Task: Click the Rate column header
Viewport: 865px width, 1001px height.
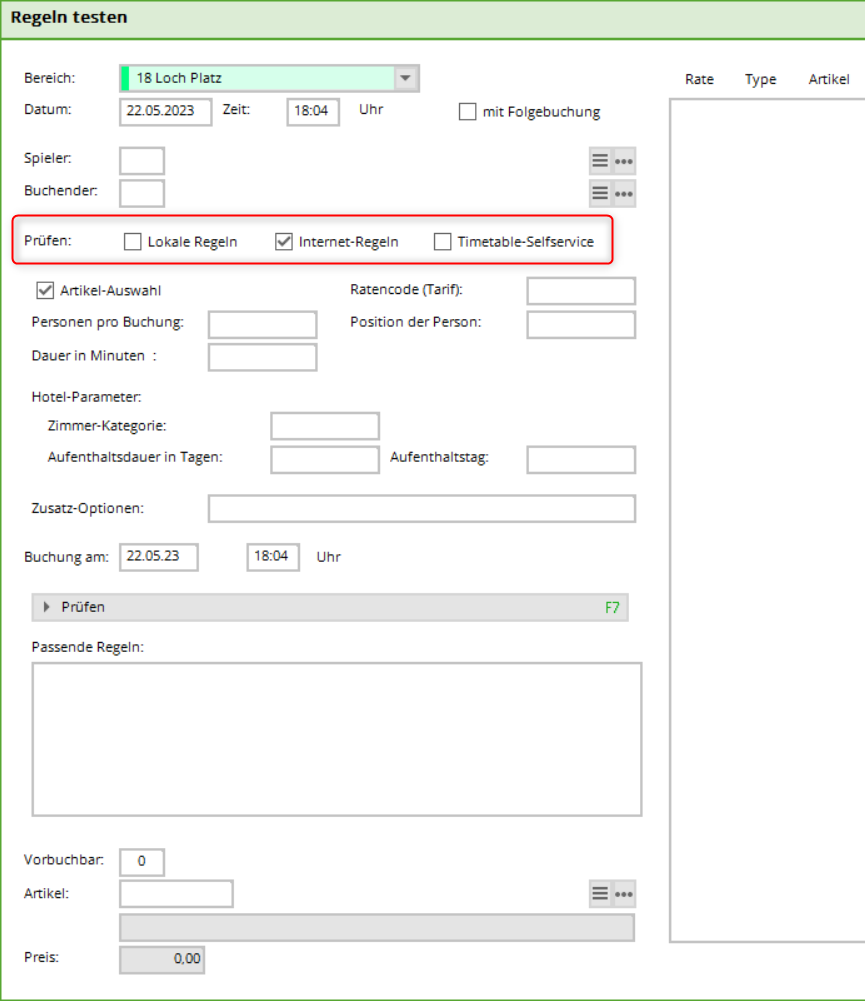Action: click(699, 79)
